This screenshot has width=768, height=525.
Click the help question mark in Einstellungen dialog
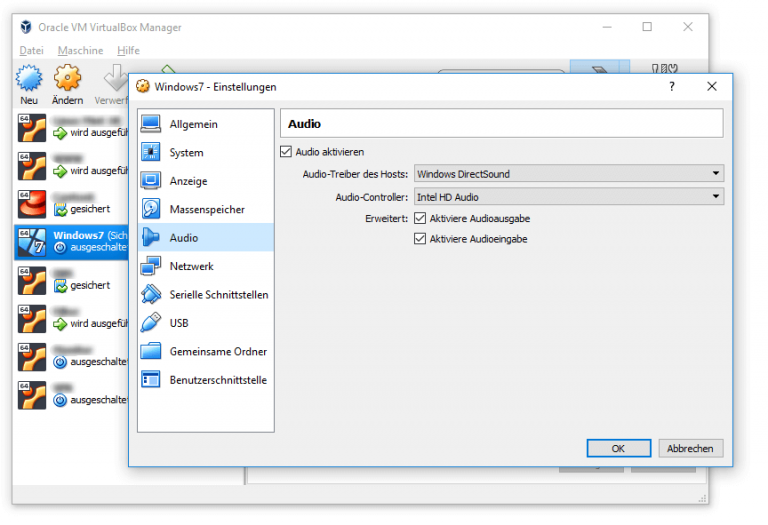[672, 87]
